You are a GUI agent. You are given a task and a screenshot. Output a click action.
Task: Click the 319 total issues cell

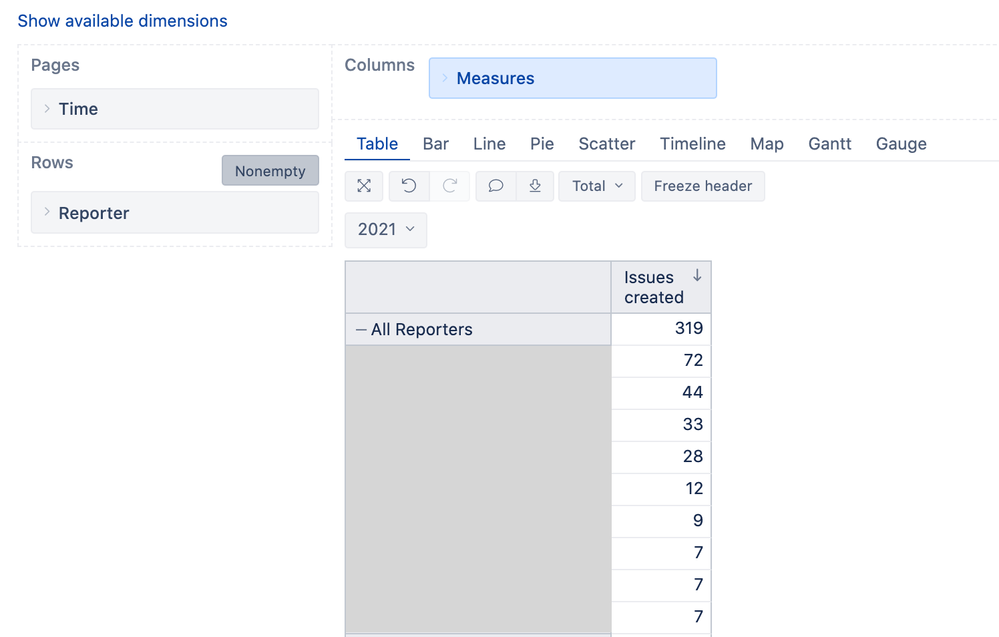click(x=661, y=329)
